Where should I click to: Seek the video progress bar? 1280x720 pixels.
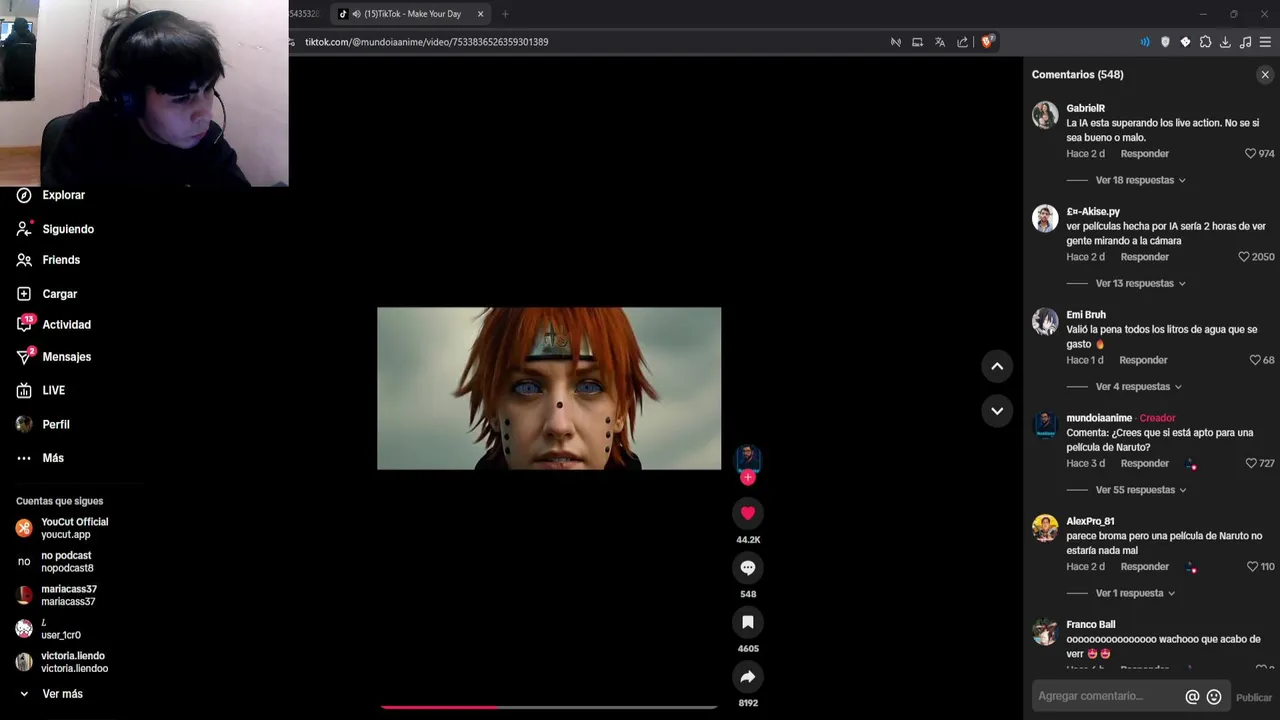(549, 707)
